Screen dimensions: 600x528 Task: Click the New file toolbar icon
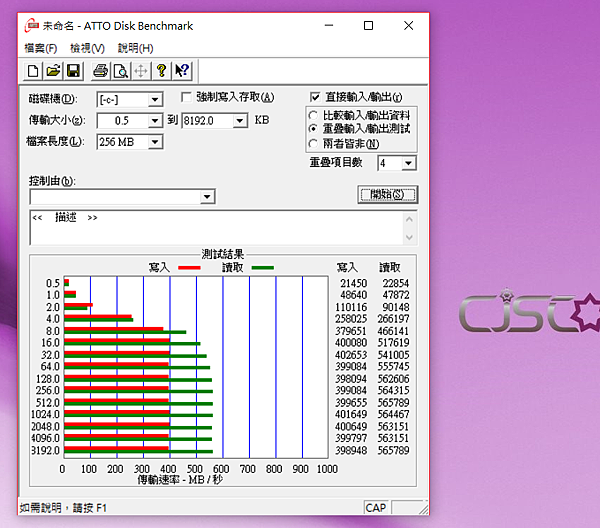tap(33, 71)
